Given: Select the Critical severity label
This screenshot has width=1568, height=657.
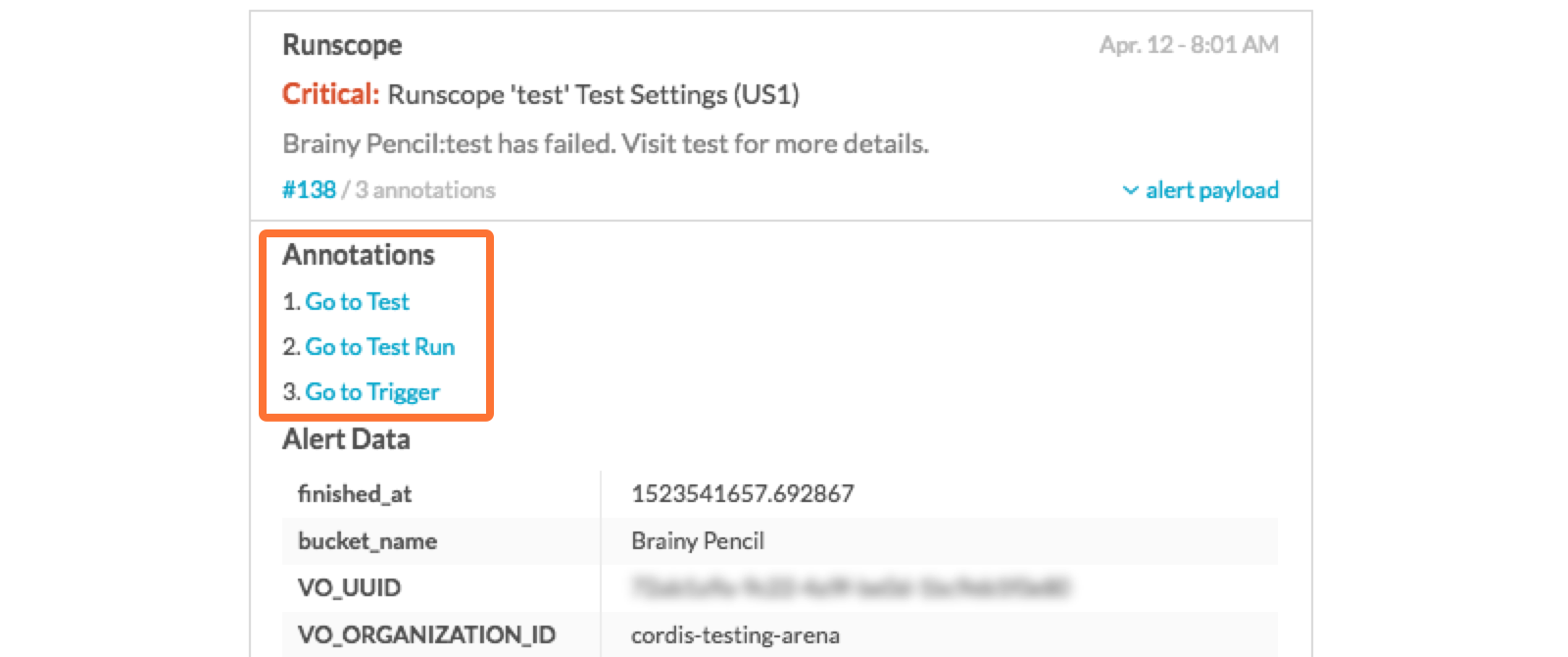Looking at the screenshot, I should click(x=329, y=94).
